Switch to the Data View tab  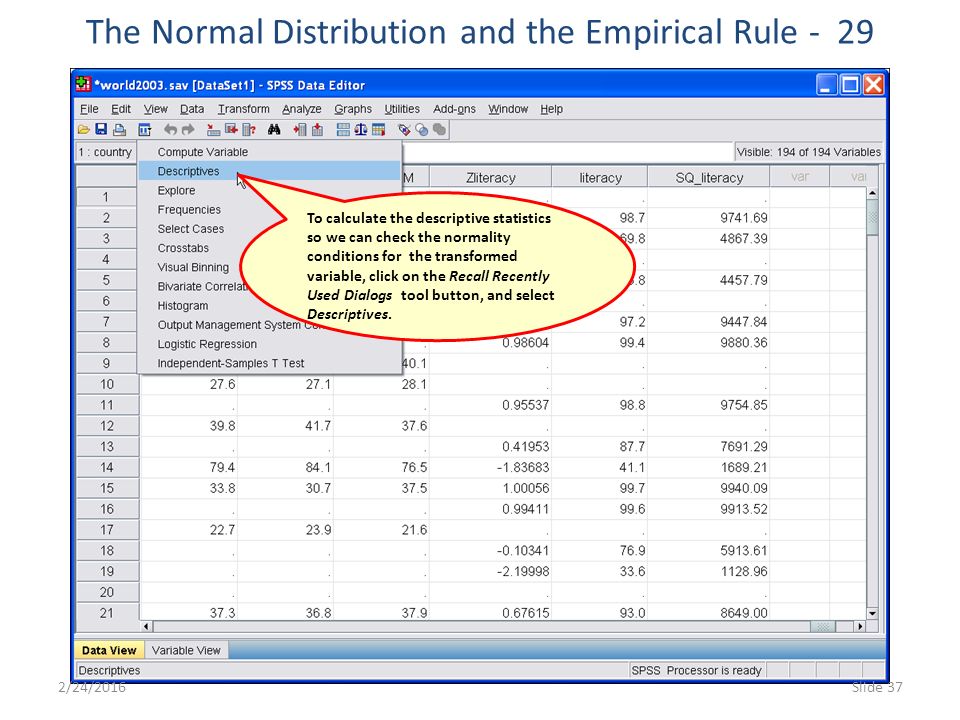(109, 650)
